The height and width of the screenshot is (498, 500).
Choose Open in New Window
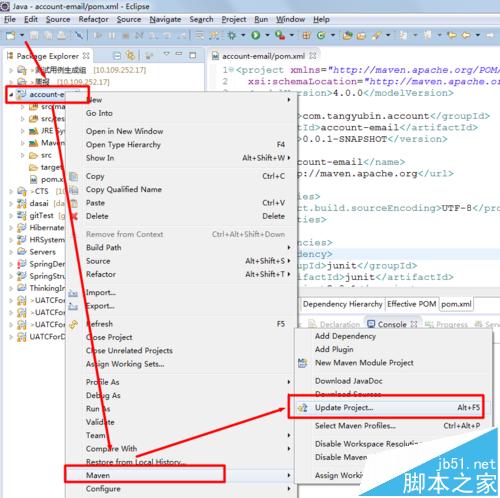pos(125,131)
